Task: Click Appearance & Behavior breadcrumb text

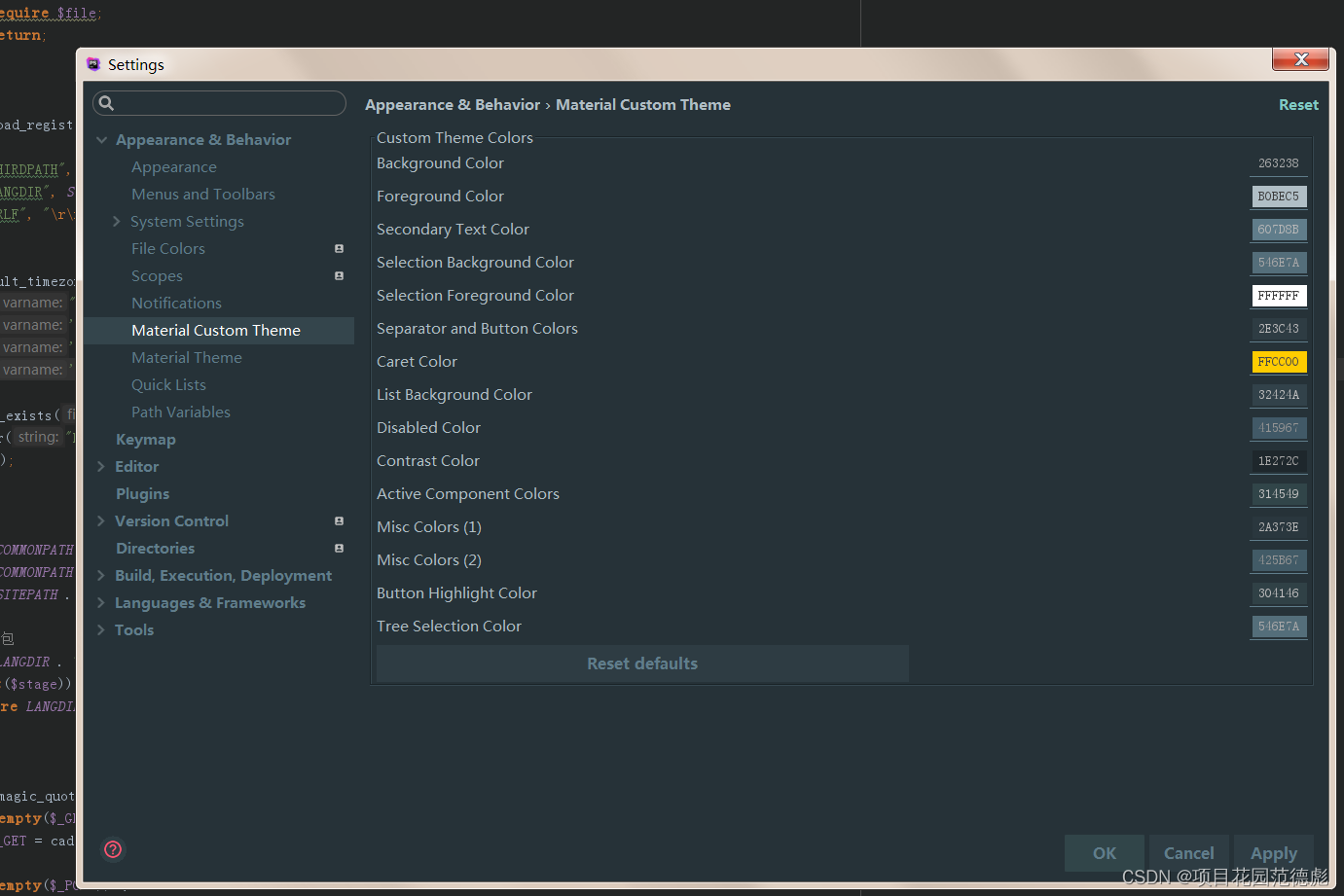Action: [x=453, y=105]
